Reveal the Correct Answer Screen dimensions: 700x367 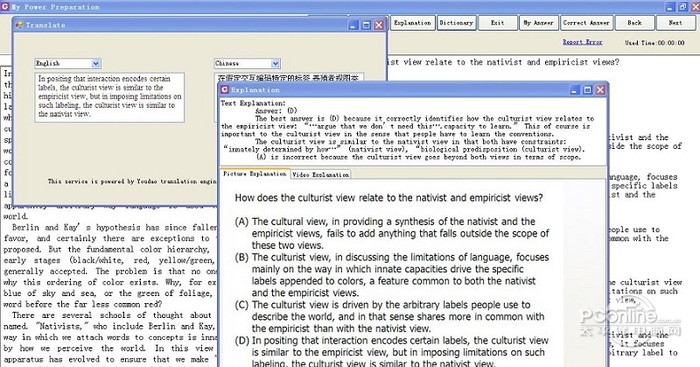coord(586,23)
